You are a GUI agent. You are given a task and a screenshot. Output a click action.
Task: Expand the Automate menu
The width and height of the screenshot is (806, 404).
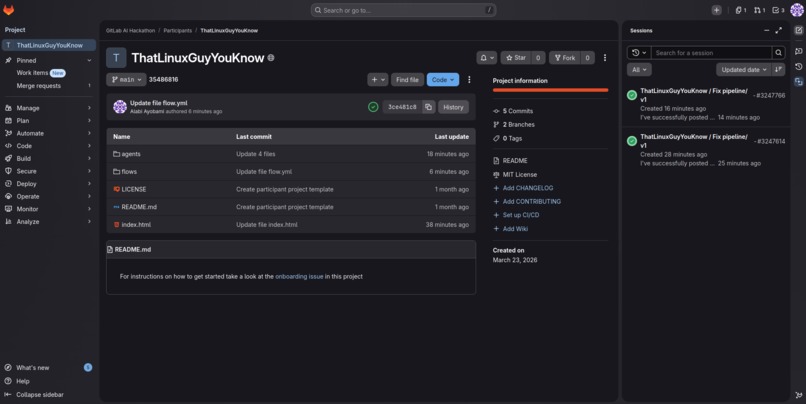click(48, 133)
